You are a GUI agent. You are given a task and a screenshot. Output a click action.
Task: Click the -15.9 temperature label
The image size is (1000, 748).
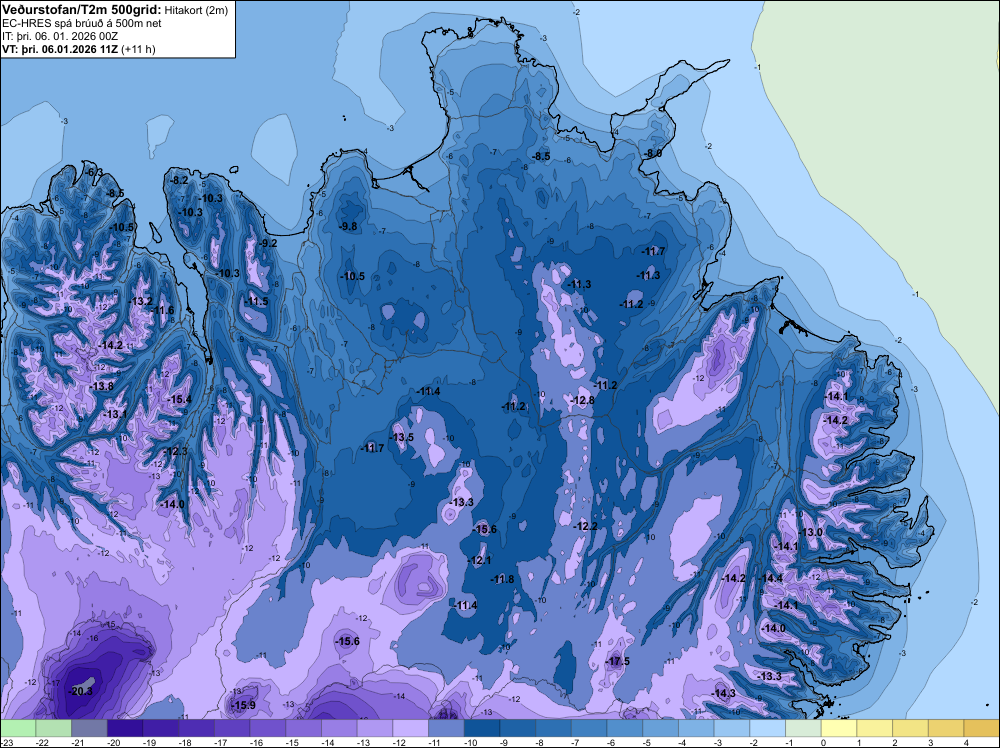click(243, 705)
